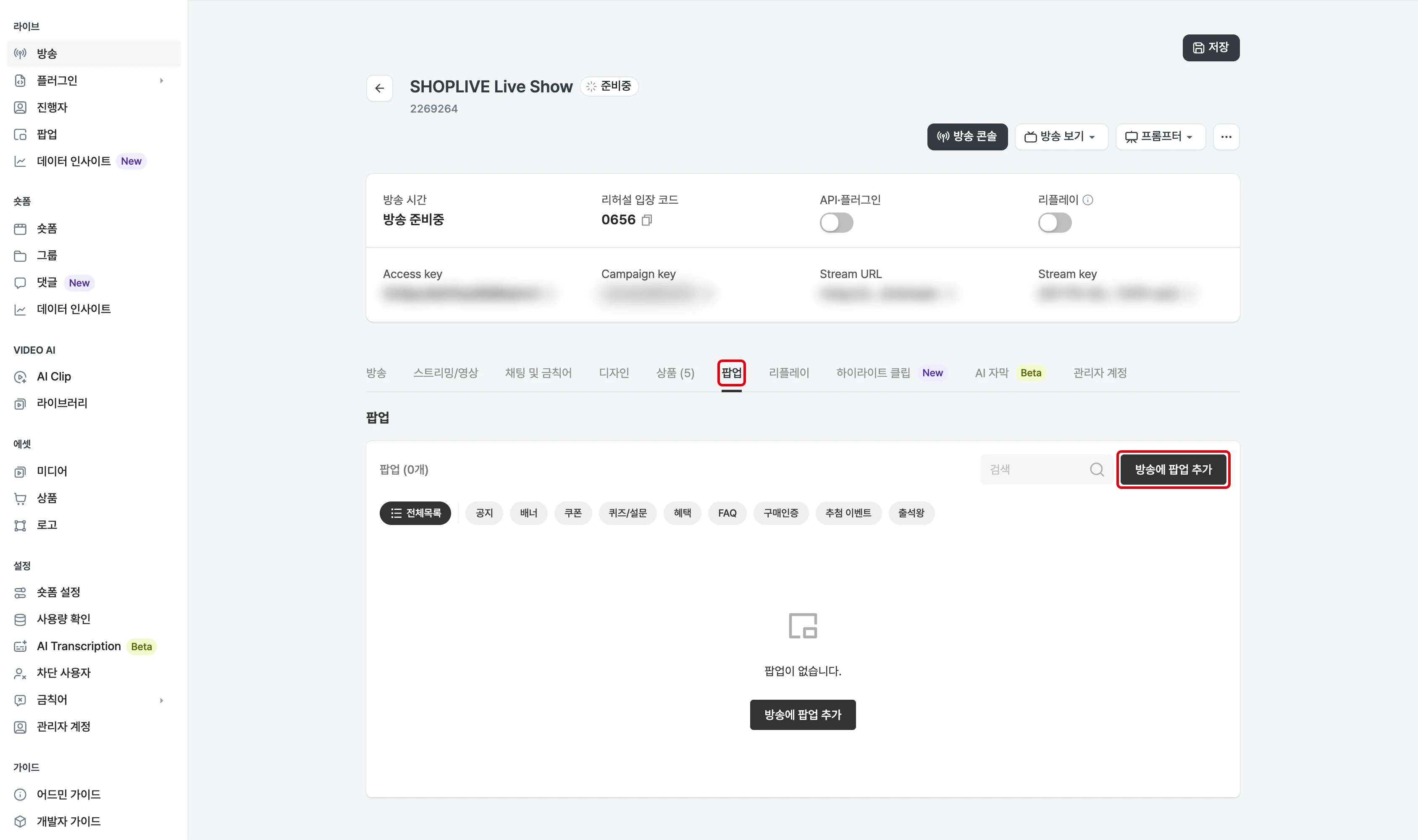The width and height of the screenshot is (1418, 840).
Task: Open 사용량 확인 in settings
Action: click(x=93, y=619)
